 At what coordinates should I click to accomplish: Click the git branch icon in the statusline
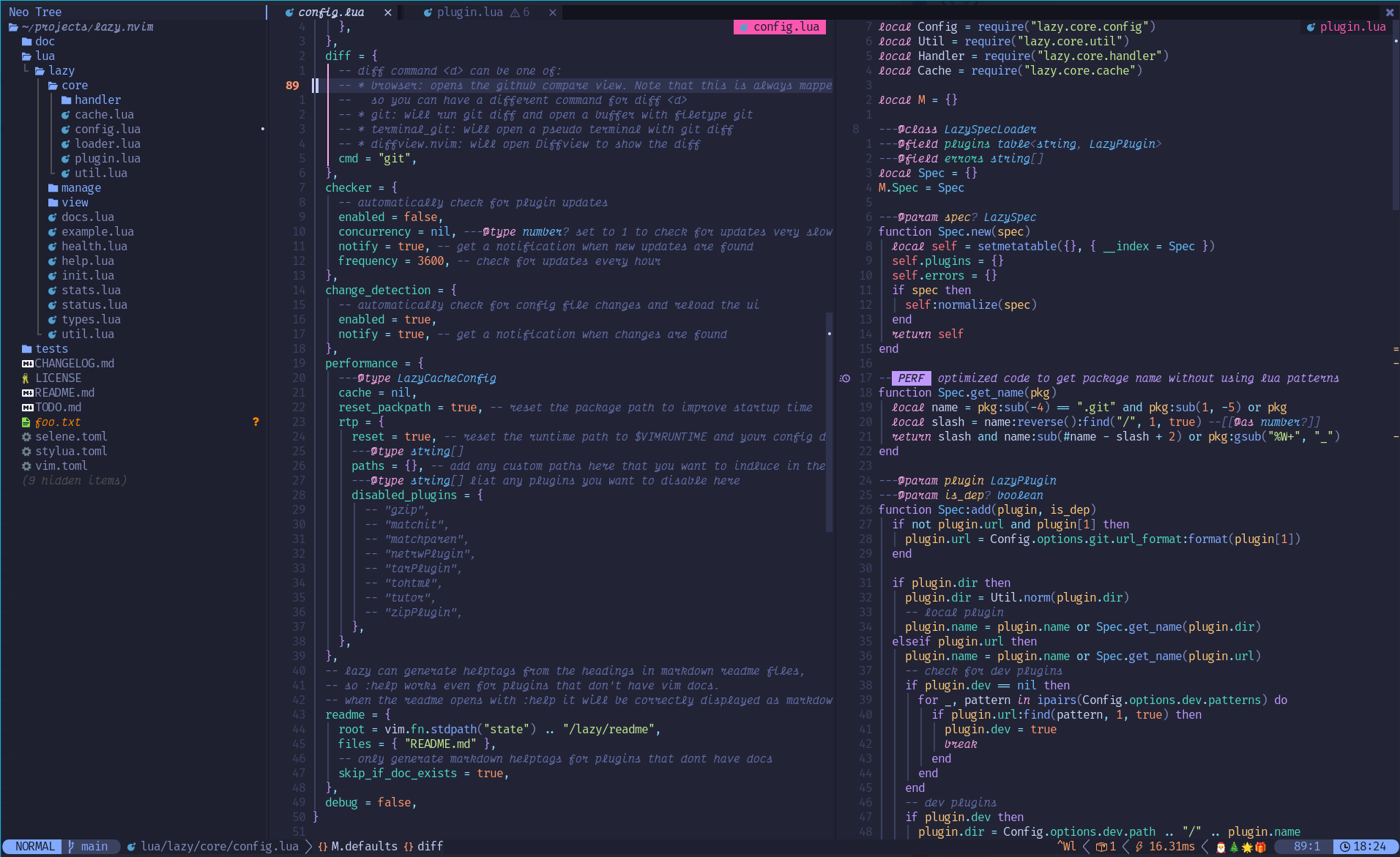coord(71,847)
